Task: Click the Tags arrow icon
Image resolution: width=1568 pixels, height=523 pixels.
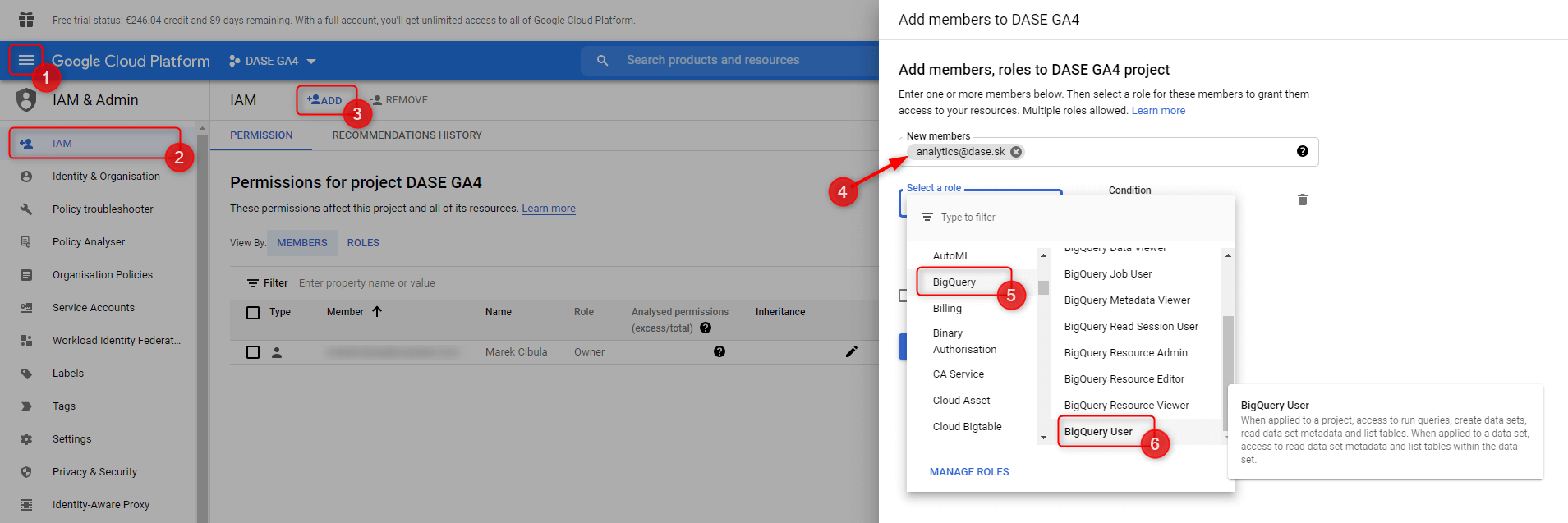Action: point(26,406)
